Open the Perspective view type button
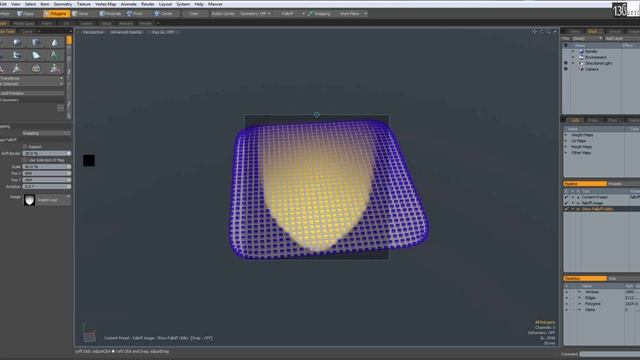The width and height of the screenshot is (640, 360). tap(93, 32)
